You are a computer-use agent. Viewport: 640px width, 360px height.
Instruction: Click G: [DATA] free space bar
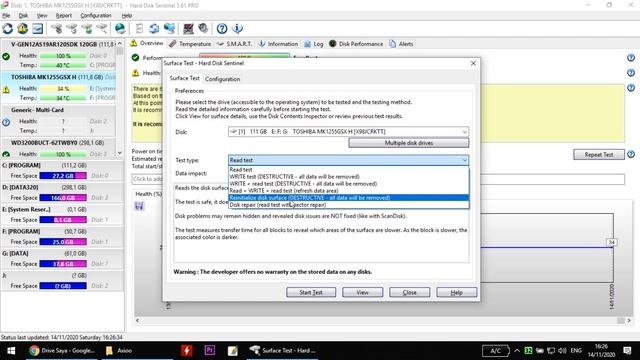[63, 264]
